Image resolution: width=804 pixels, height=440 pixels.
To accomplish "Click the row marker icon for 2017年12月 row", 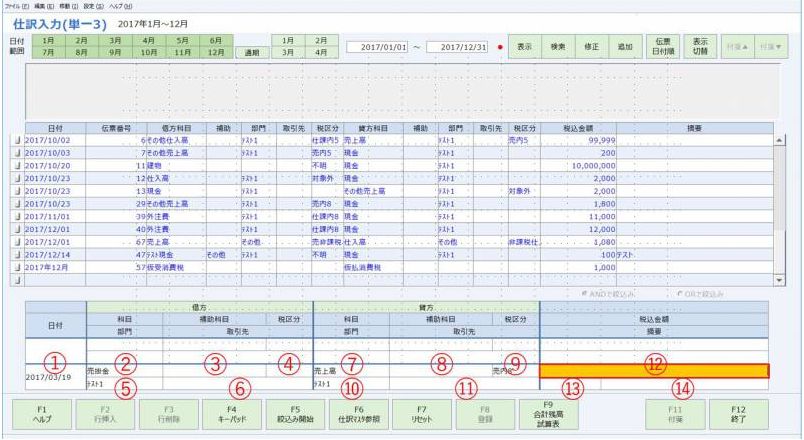I will (17, 267).
